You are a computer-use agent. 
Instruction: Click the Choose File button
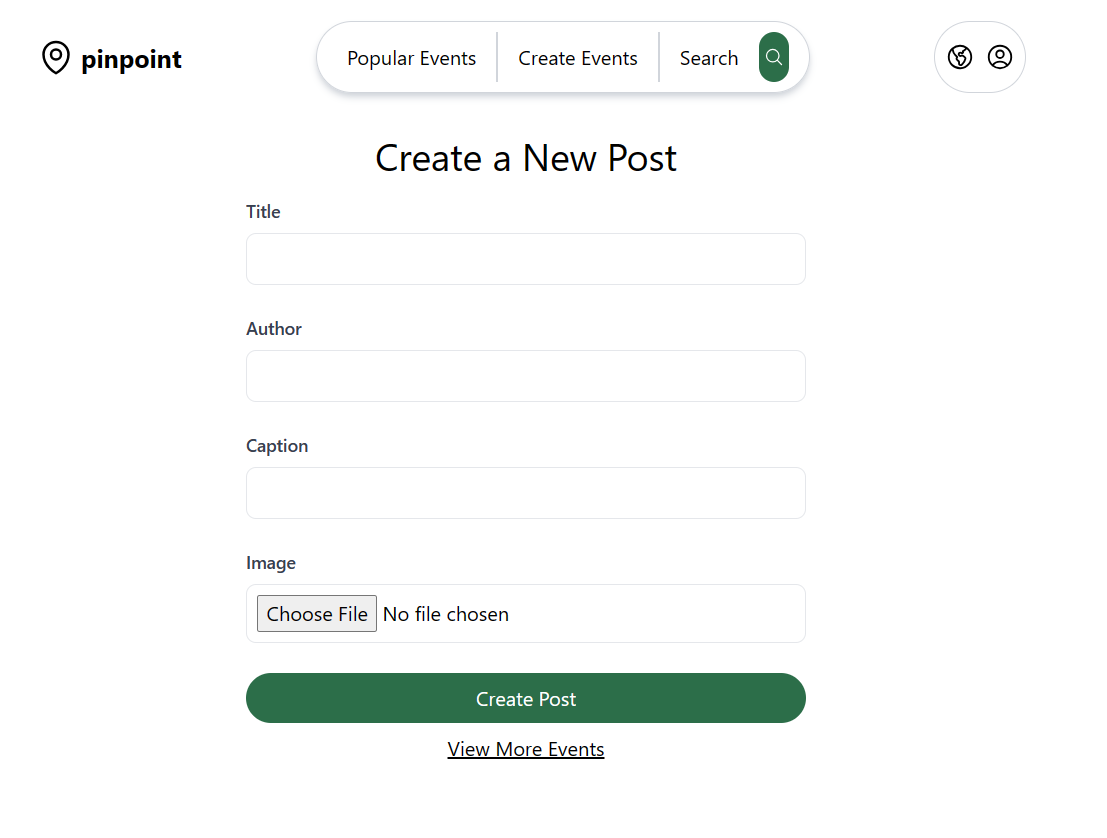coord(317,613)
